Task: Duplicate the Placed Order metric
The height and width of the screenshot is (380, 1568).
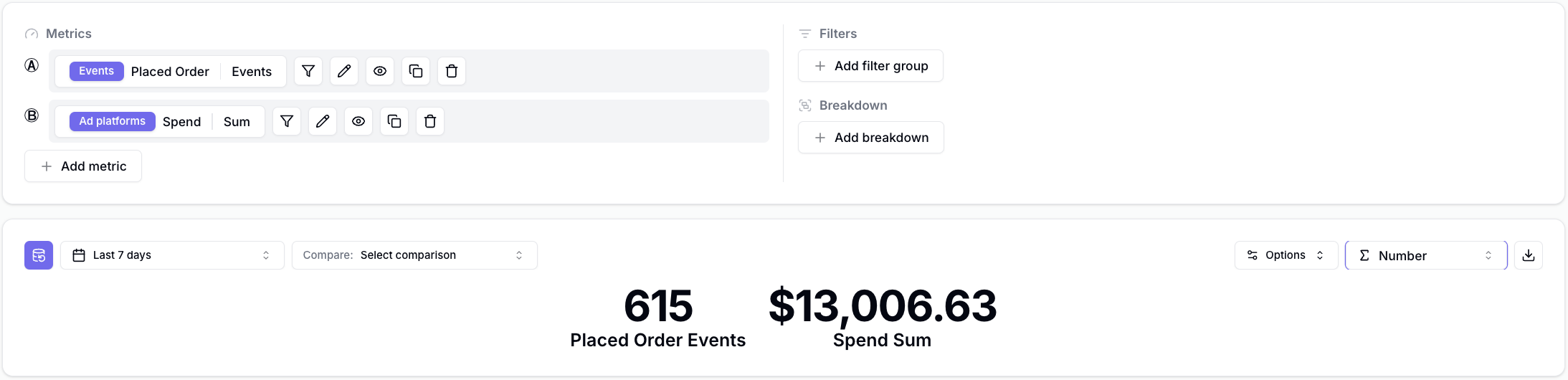Action: pos(416,71)
